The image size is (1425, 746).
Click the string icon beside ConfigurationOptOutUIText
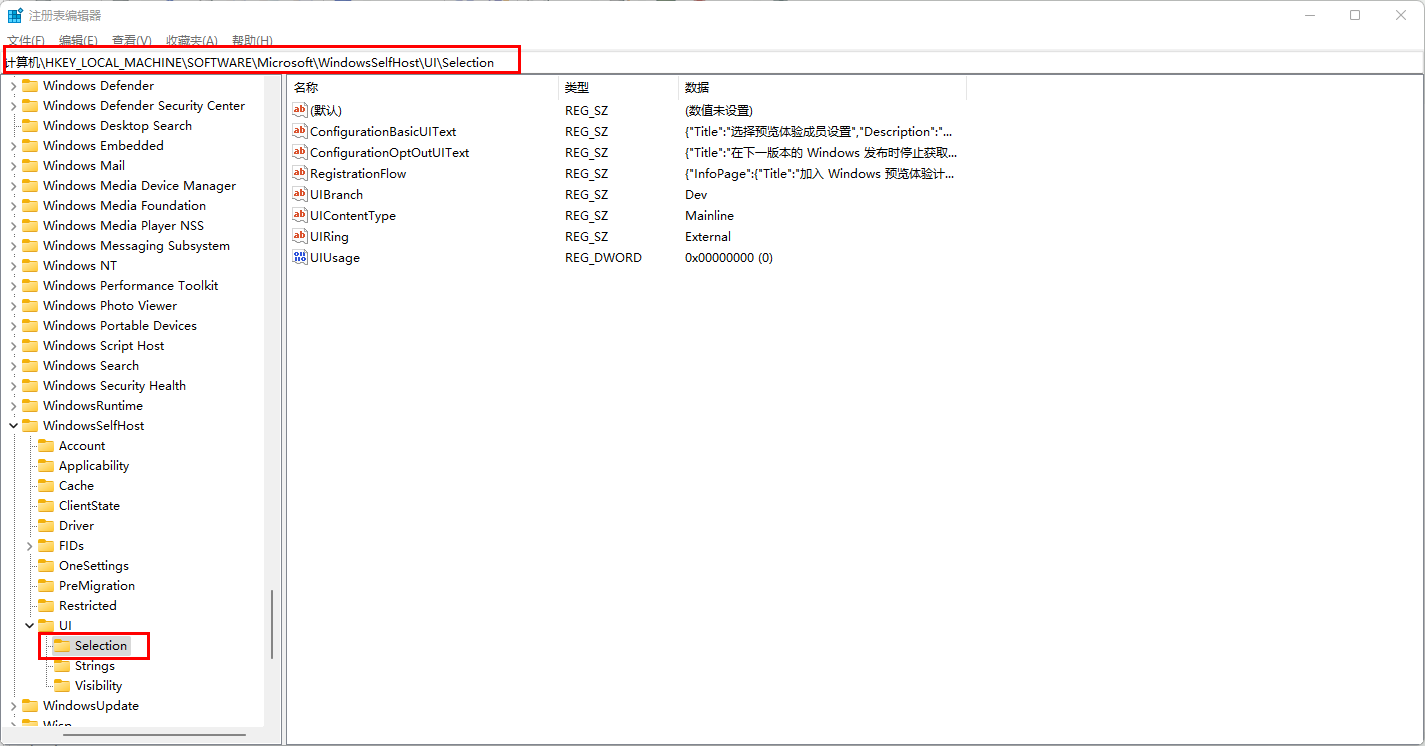(x=299, y=152)
